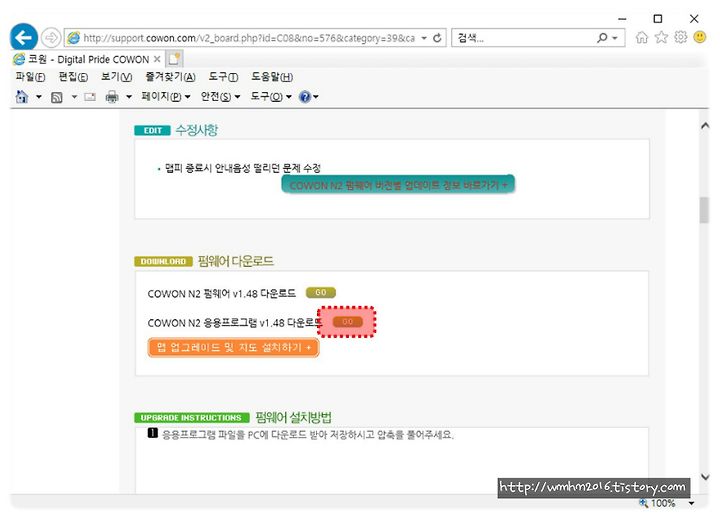The height and width of the screenshot is (519, 720).
Task: Open the Home icon at top right
Action: coord(641,37)
